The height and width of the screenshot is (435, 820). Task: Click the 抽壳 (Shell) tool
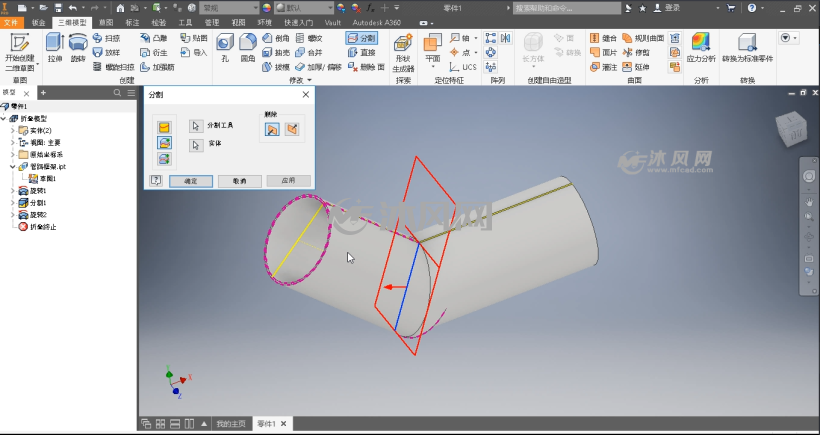click(276, 52)
